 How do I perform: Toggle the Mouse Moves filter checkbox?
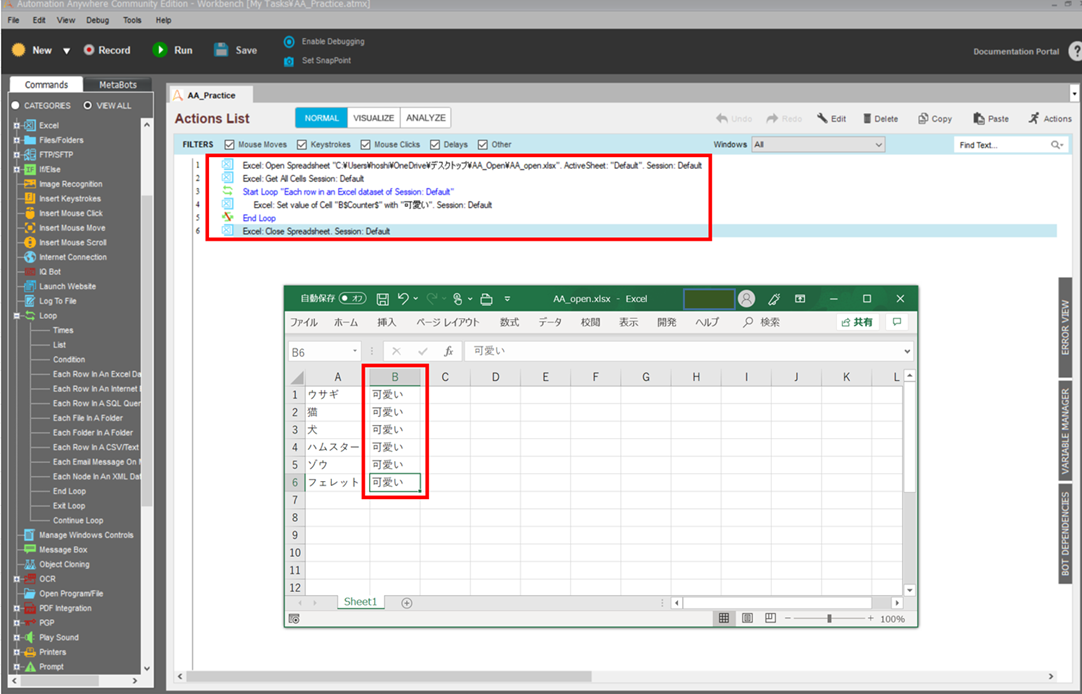tap(230, 145)
